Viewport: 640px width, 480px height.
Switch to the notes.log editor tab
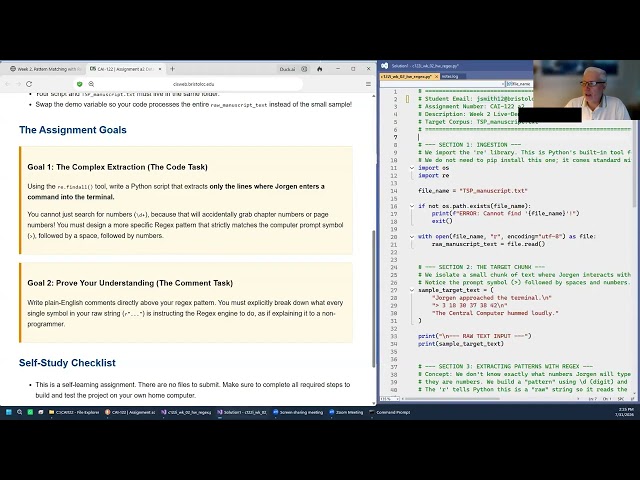click(450, 76)
